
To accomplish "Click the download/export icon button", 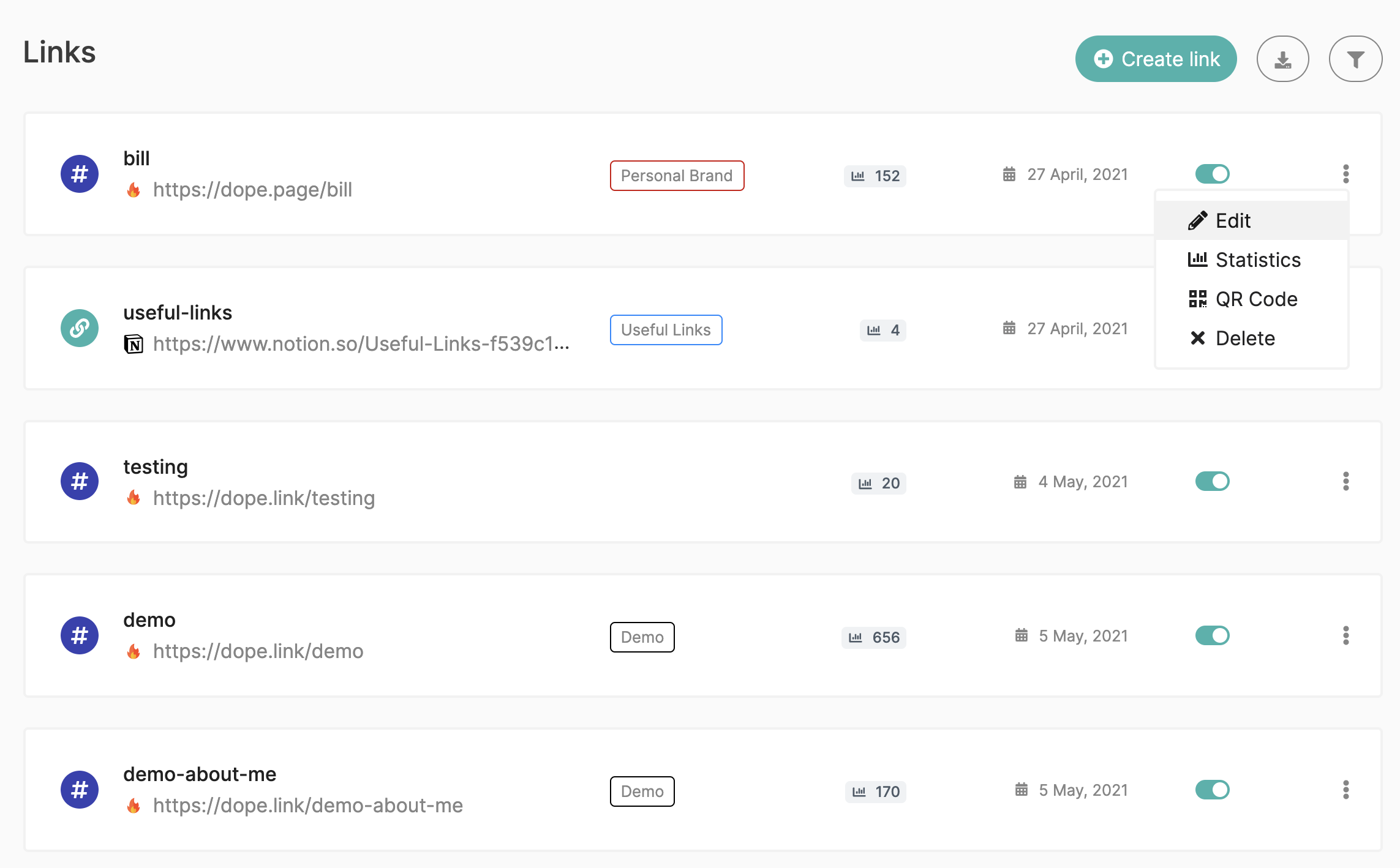I will coord(1282,59).
